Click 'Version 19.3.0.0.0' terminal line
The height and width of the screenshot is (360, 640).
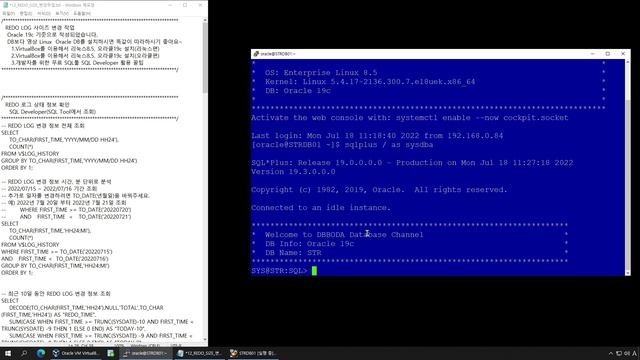click(x=293, y=172)
